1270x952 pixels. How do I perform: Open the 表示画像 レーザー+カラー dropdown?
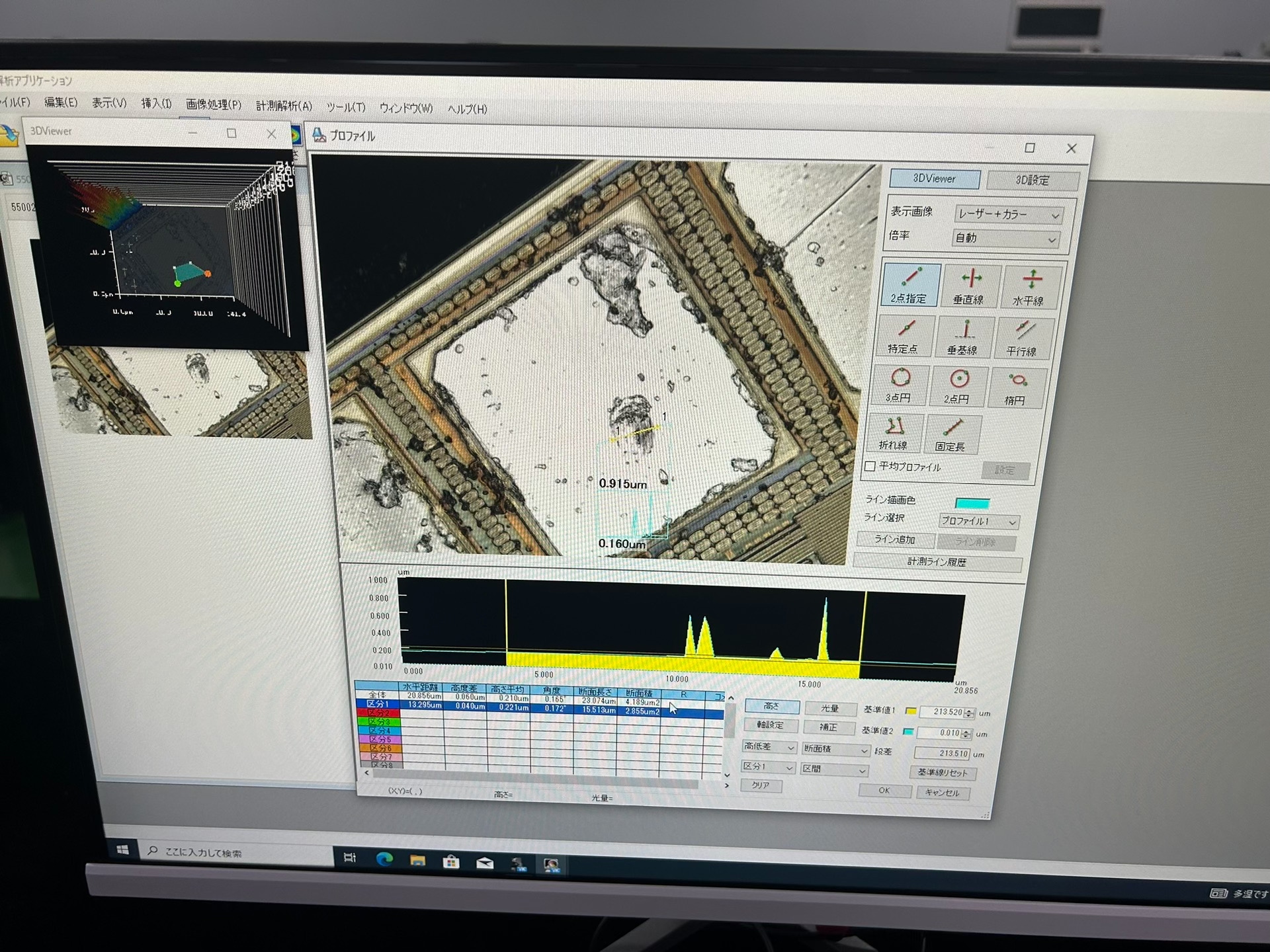point(1009,214)
